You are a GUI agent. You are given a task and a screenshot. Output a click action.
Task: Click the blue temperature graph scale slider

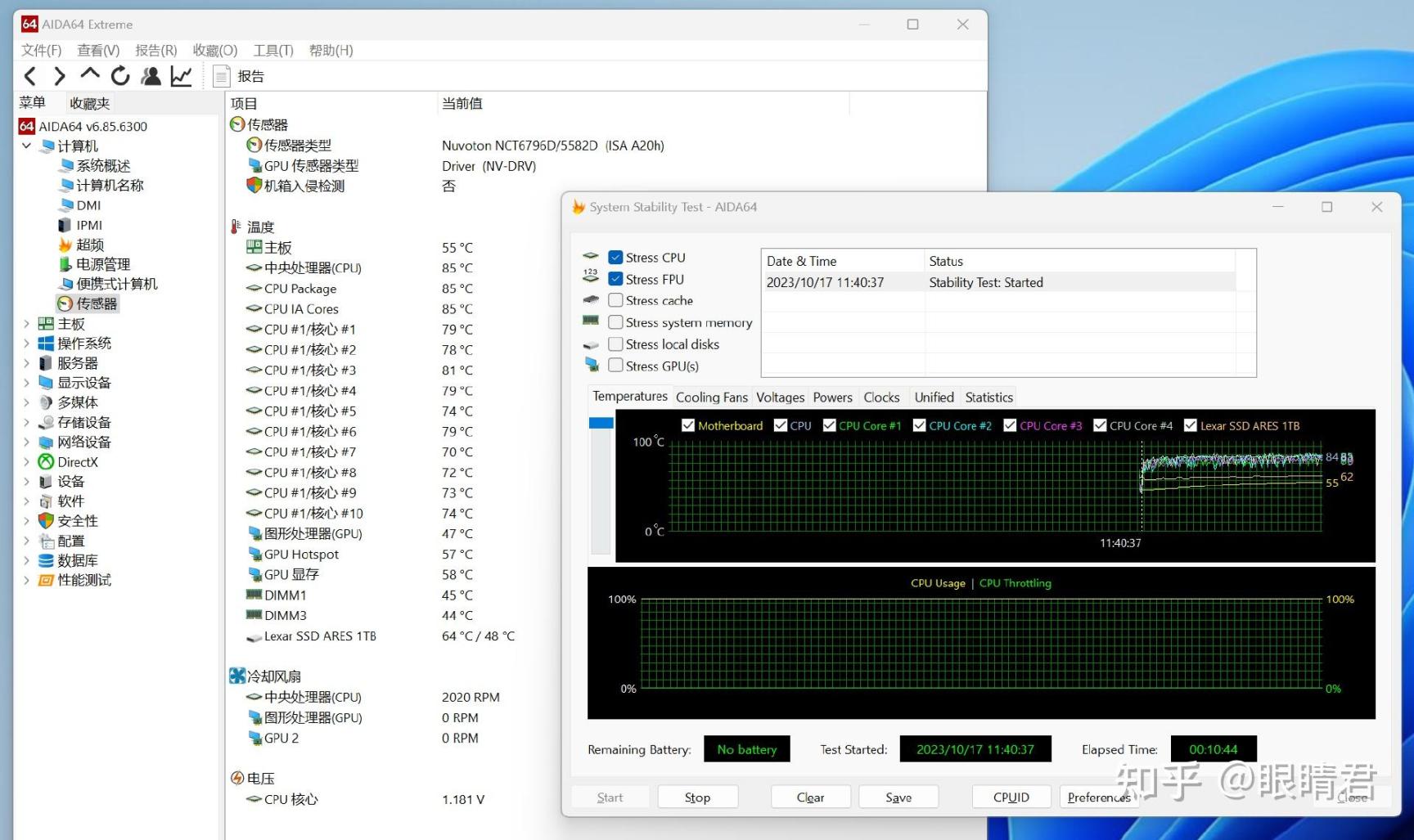(x=601, y=423)
